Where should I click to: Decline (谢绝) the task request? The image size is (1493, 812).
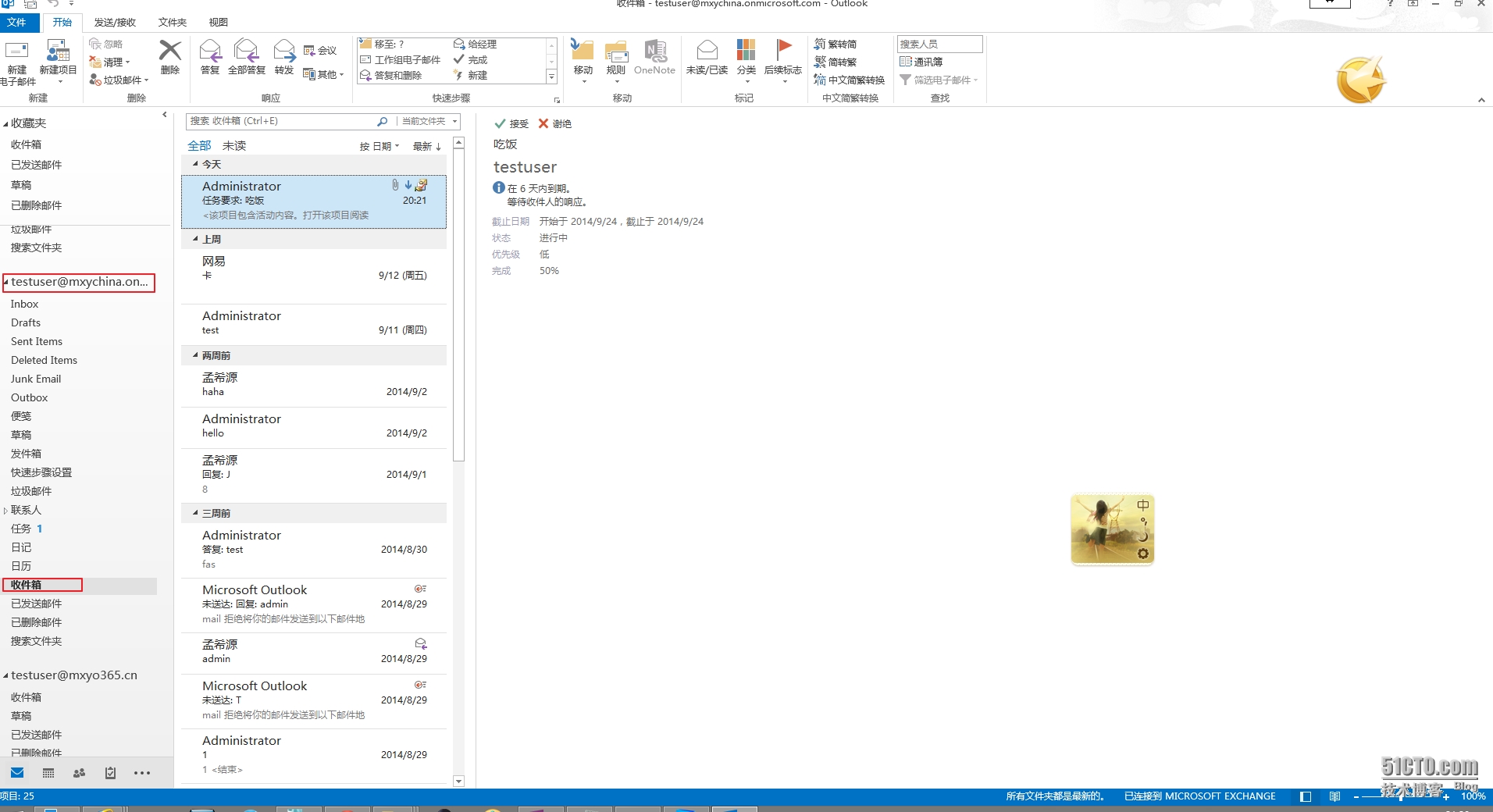[x=554, y=124]
